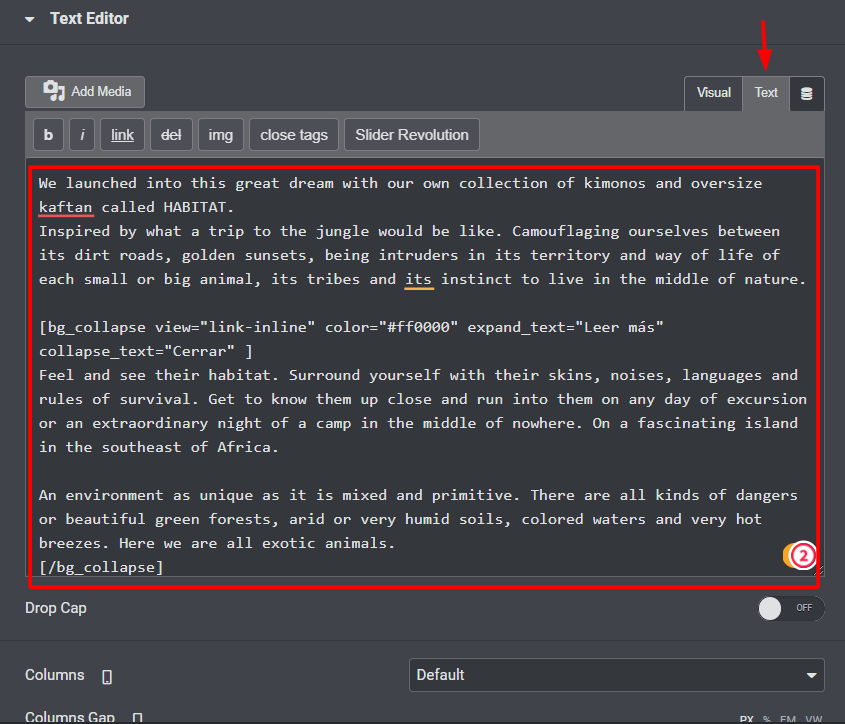
Task: Click the img quicktag button
Action: pyautogui.click(x=221, y=135)
